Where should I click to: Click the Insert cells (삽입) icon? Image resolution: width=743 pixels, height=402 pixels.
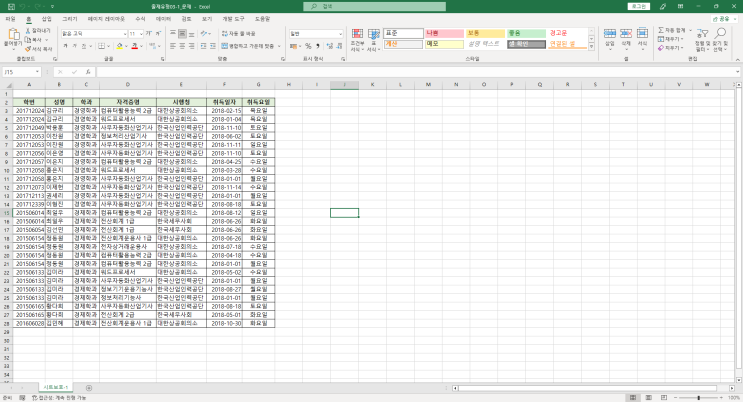coord(610,33)
